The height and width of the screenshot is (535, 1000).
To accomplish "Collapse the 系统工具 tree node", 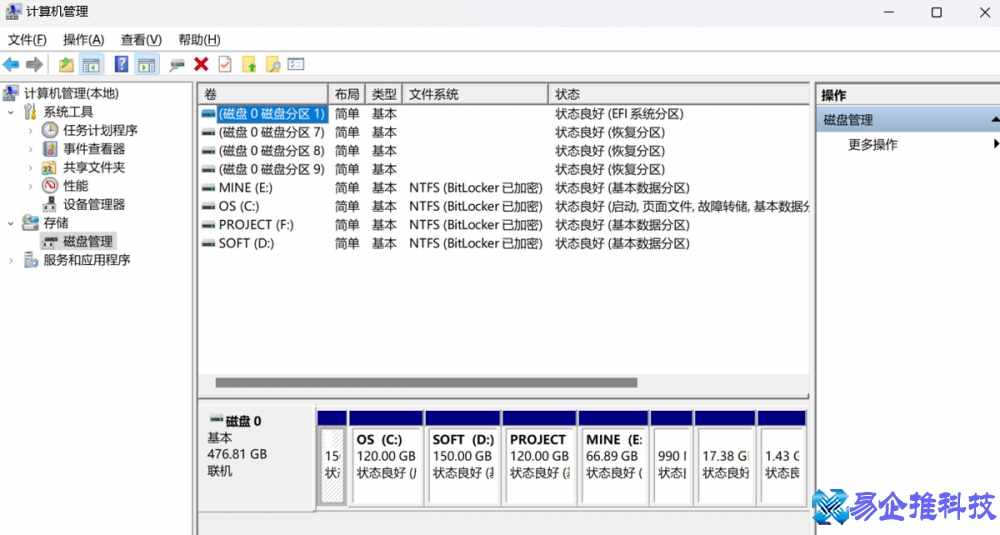I will point(11,112).
